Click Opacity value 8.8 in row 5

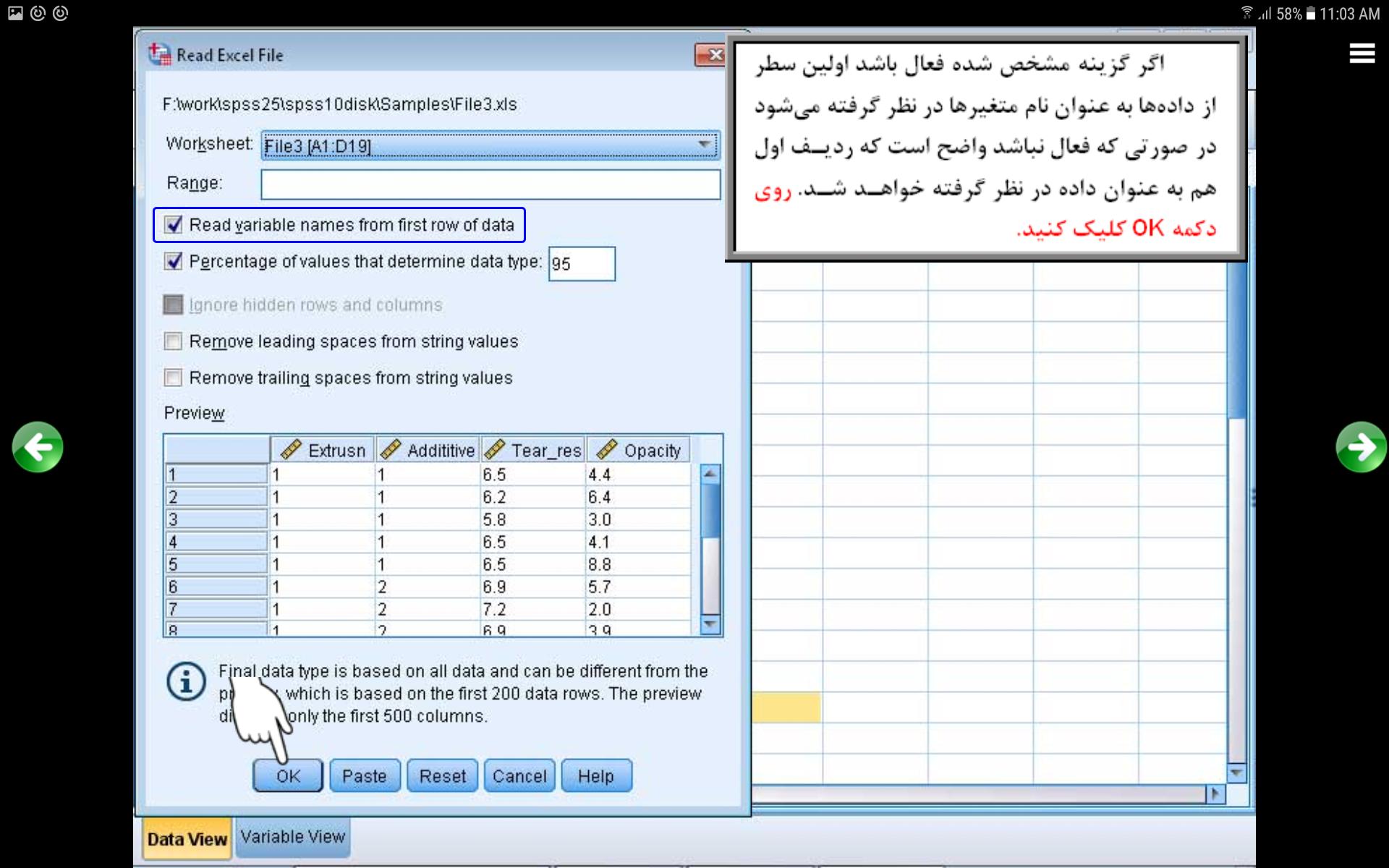pos(638,564)
